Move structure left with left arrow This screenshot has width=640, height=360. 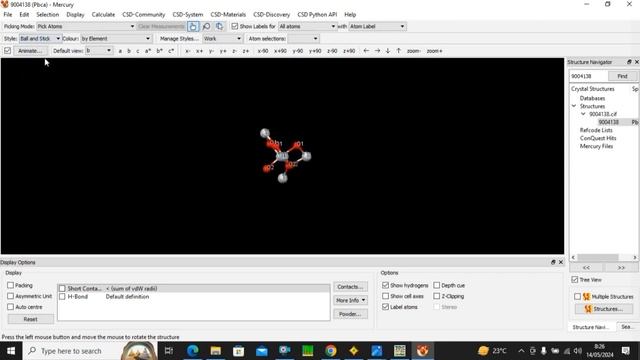click(366, 51)
